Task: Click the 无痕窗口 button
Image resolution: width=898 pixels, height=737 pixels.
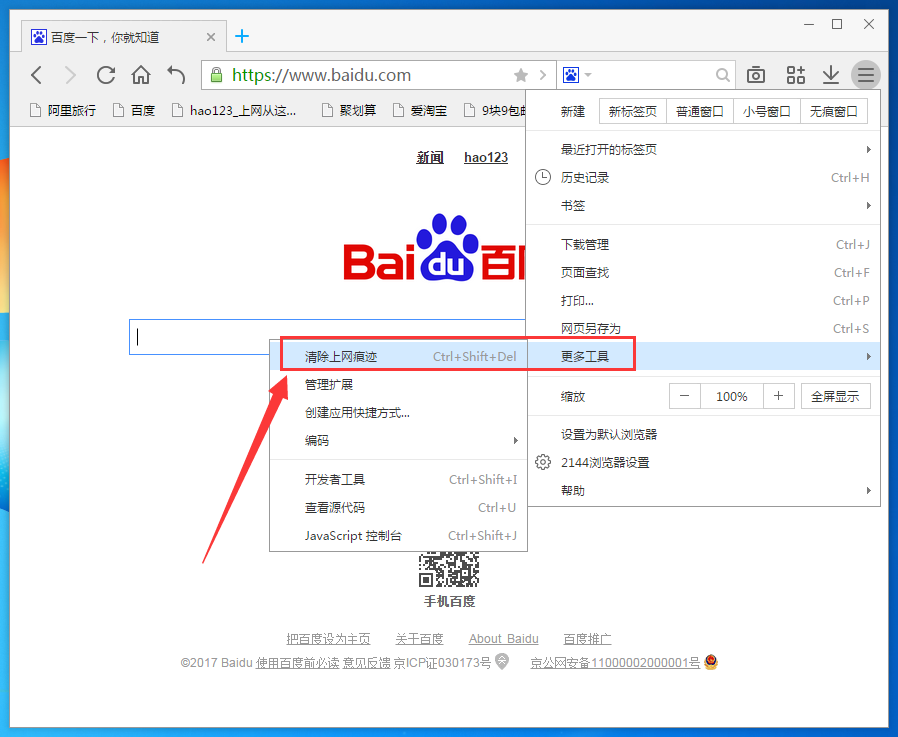Action: coord(834,111)
